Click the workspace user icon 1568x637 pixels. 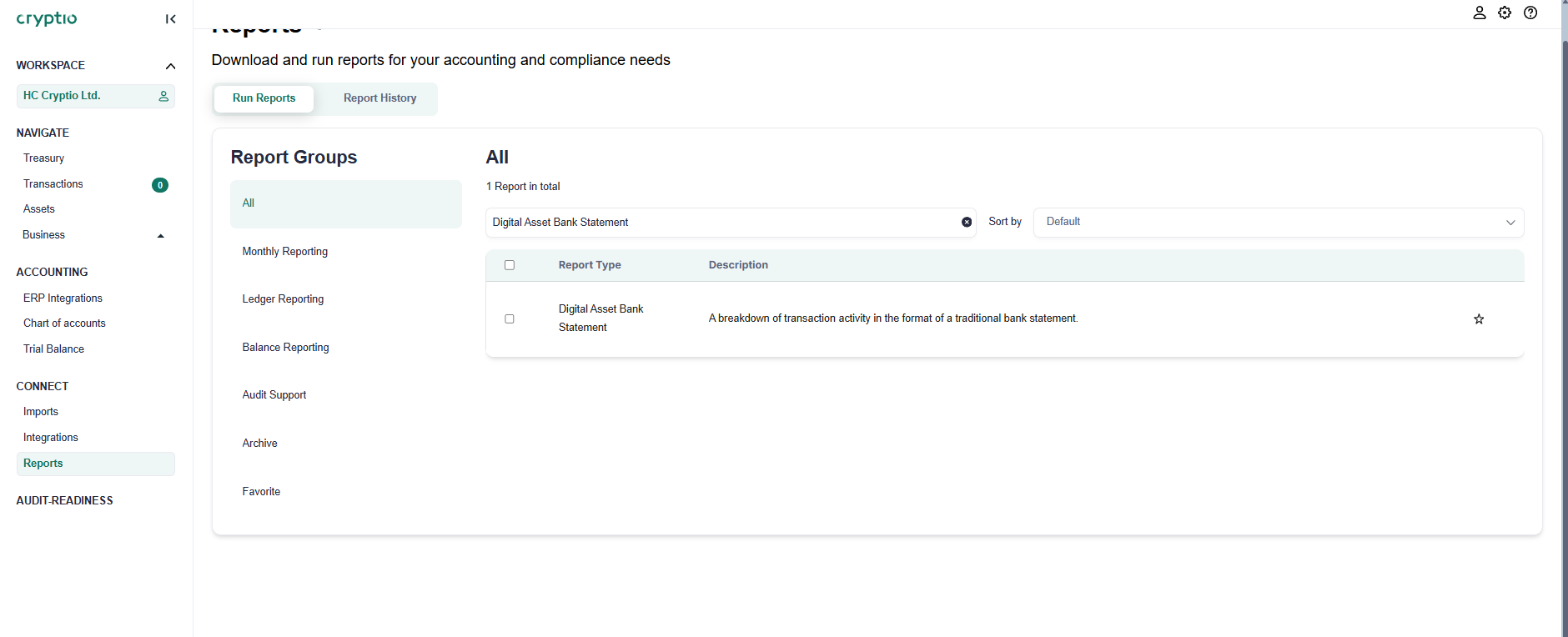pos(163,96)
